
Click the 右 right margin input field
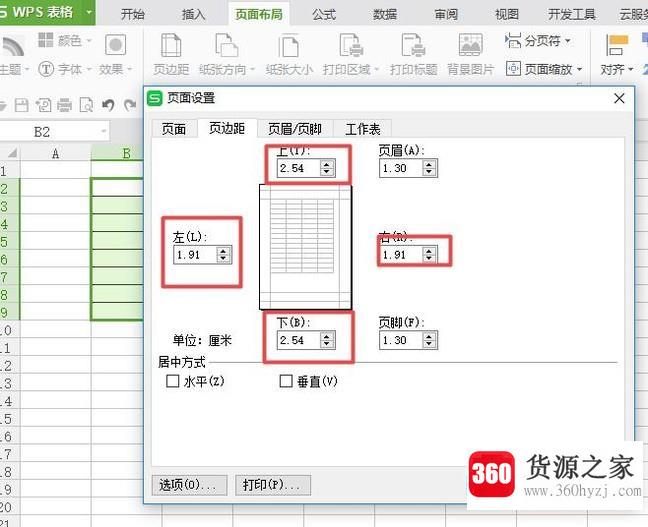click(x=401, y=255)
